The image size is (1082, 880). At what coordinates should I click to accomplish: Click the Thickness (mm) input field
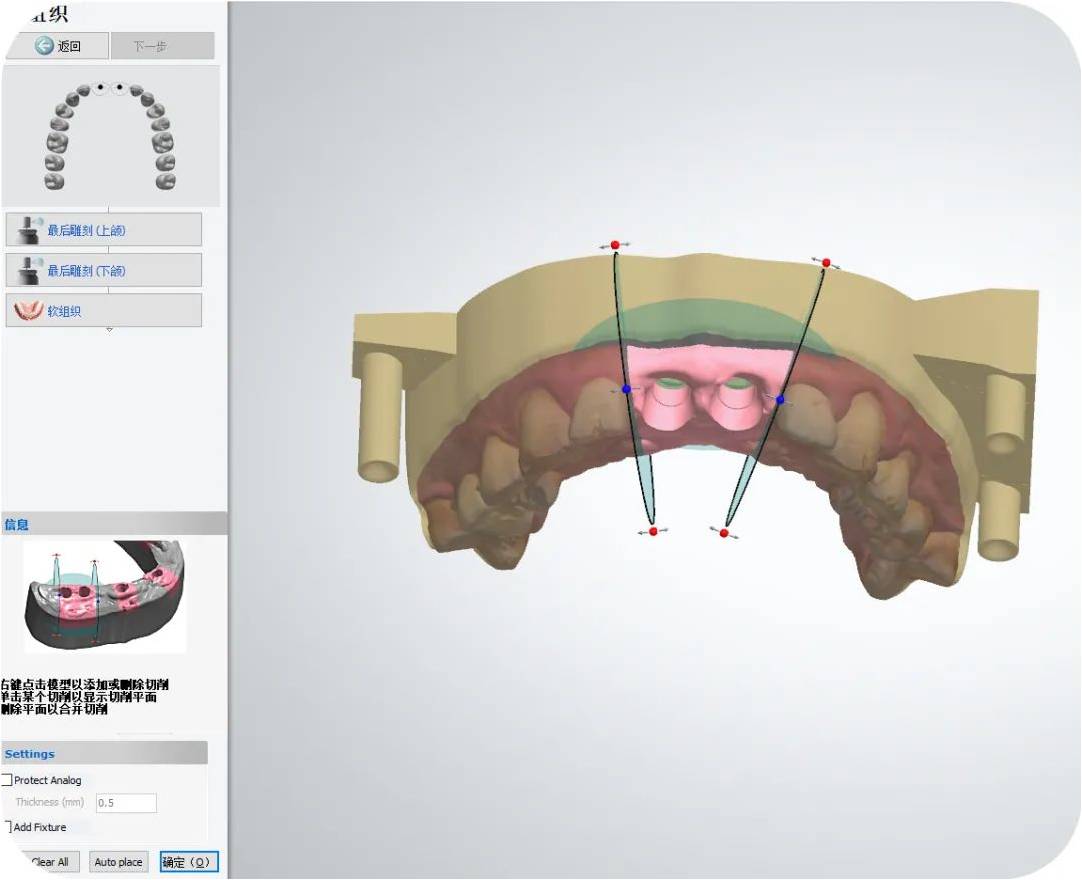pyautogui.click(x=126, y=803)
